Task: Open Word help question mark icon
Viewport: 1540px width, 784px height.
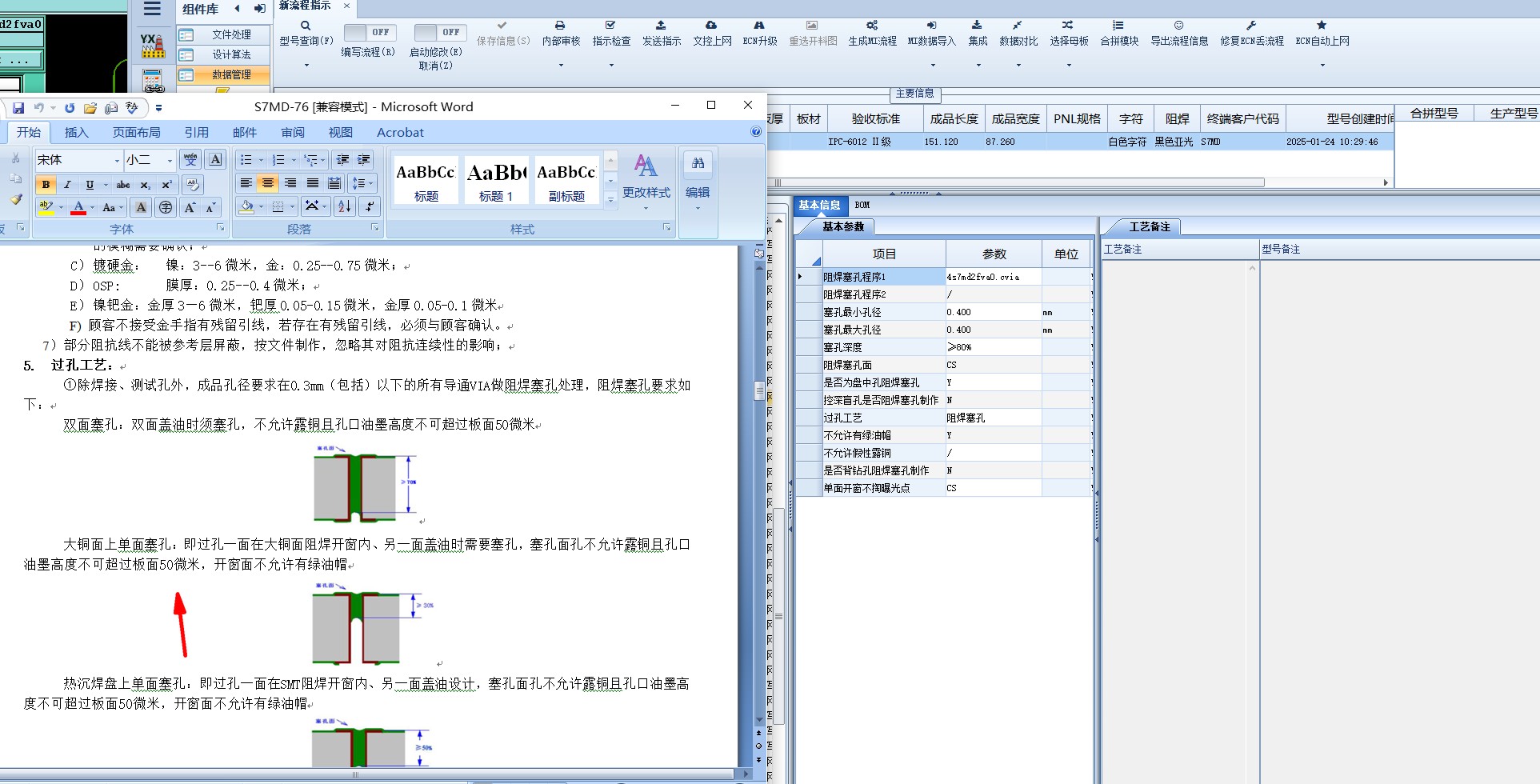Action: [756, 132]
